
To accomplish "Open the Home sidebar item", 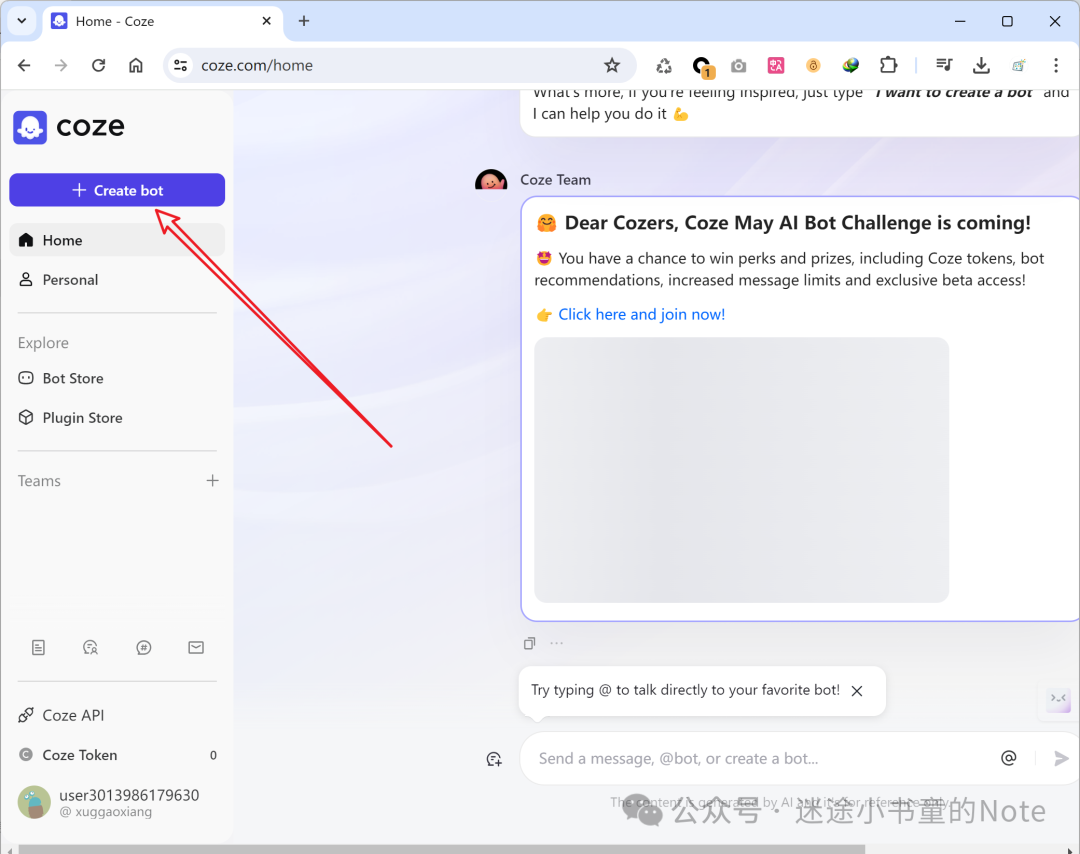I will coord(117,240).
